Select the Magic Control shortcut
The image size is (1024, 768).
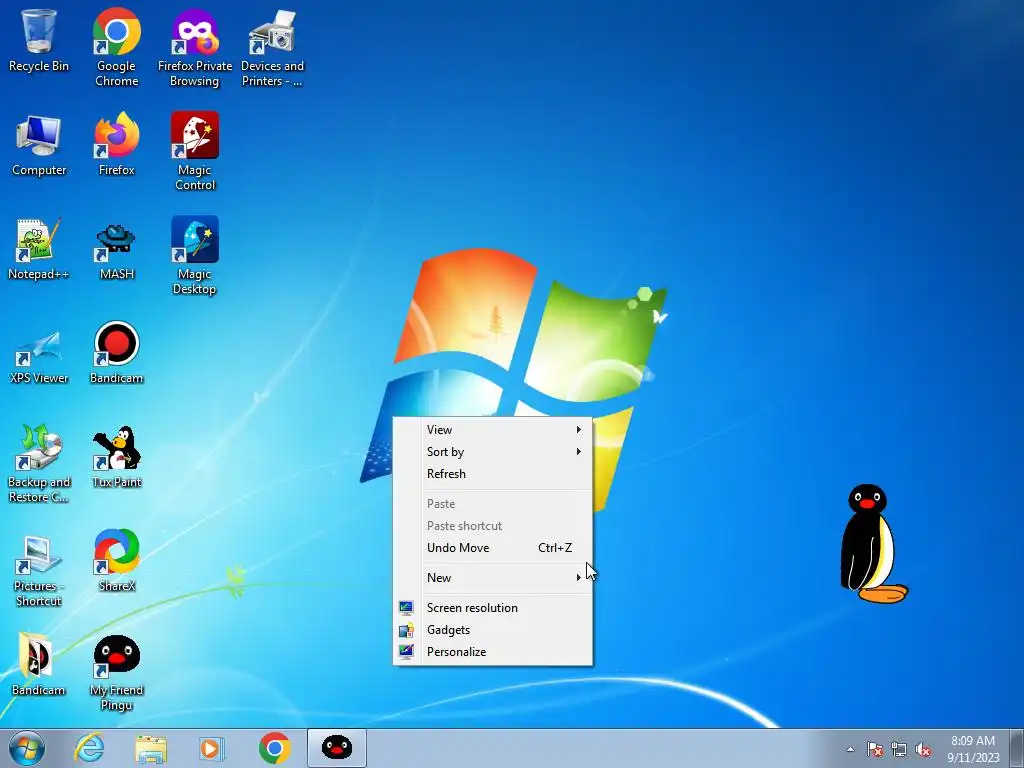tap(195, 152)
